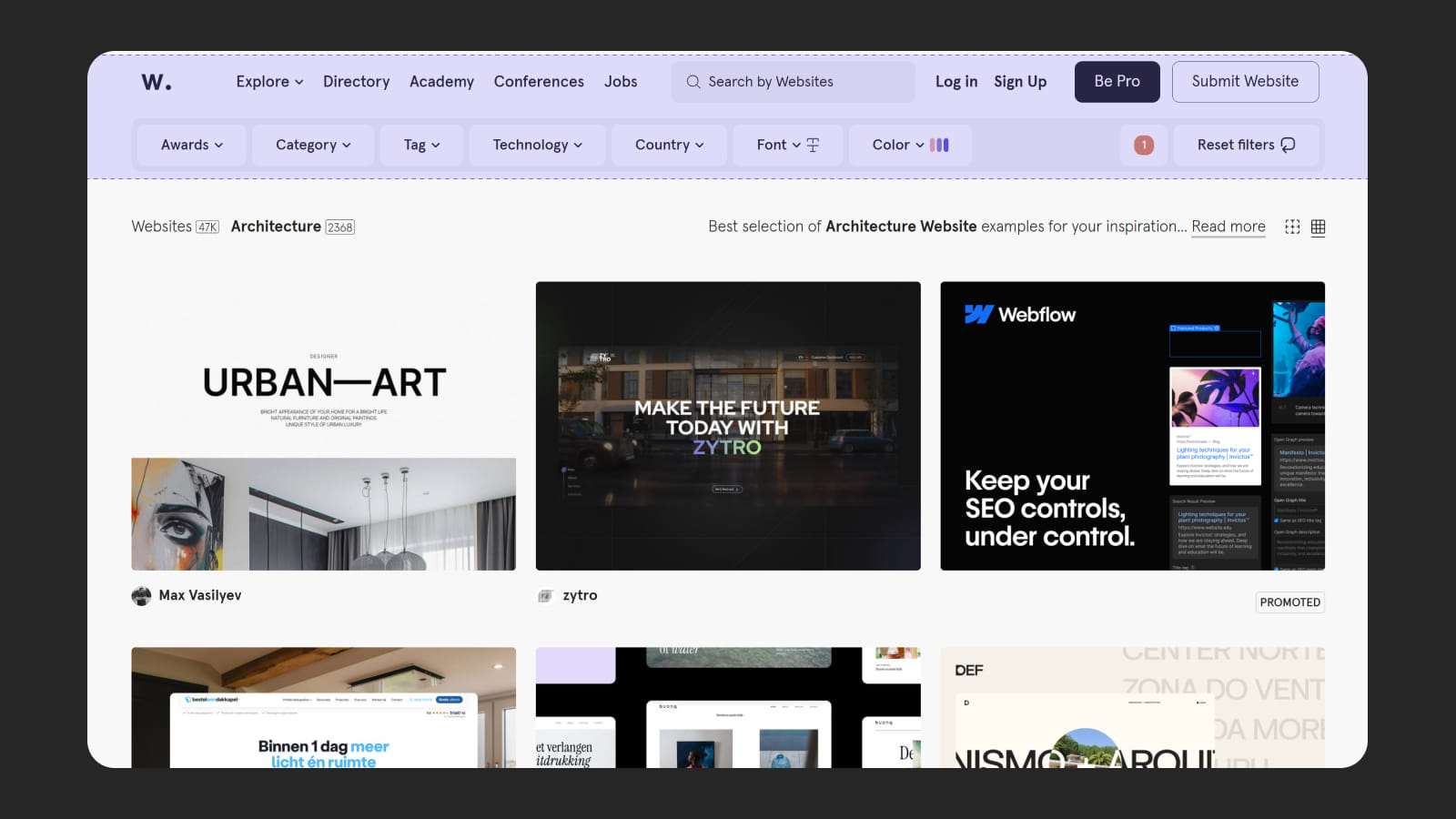Open the font preview glyph icon beside Font
This screenshot has width=1456, height=819.
coord(813,145)
